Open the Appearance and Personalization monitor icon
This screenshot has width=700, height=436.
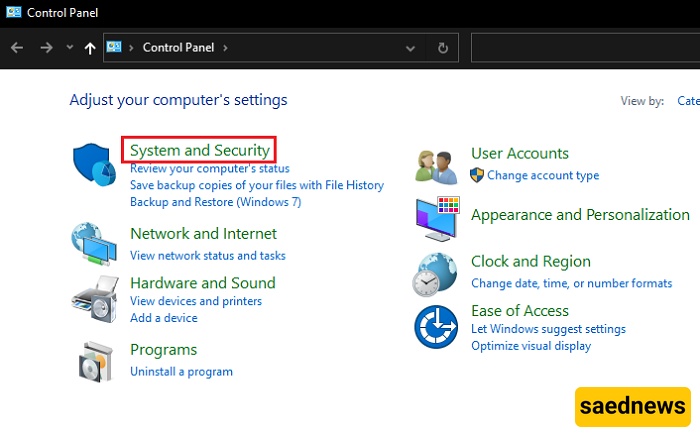(x=438, y=219)
